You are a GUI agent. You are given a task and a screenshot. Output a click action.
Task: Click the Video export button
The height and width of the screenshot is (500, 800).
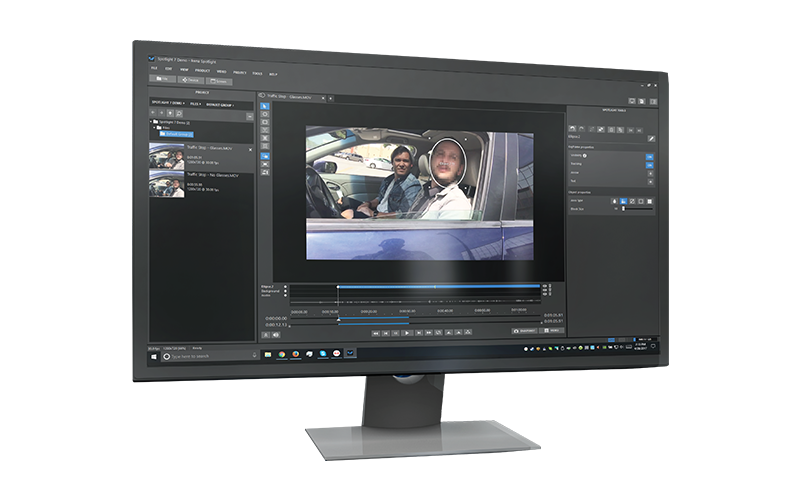551,330
